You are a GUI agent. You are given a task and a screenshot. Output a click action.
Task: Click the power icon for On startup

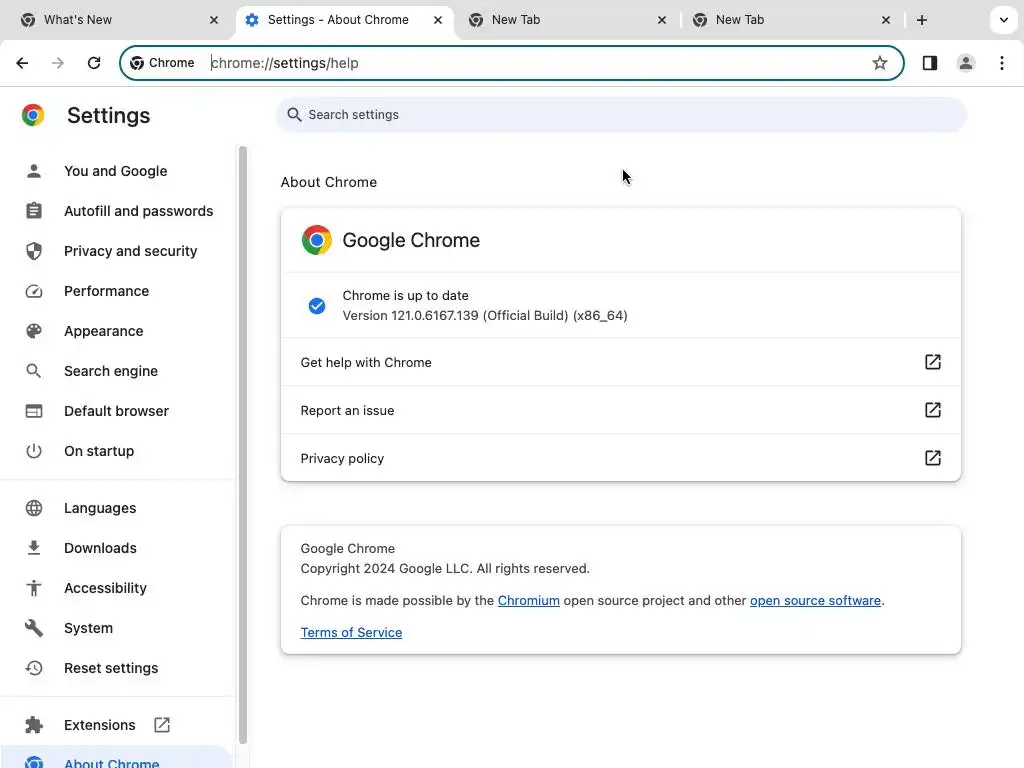tap(34, 451)
